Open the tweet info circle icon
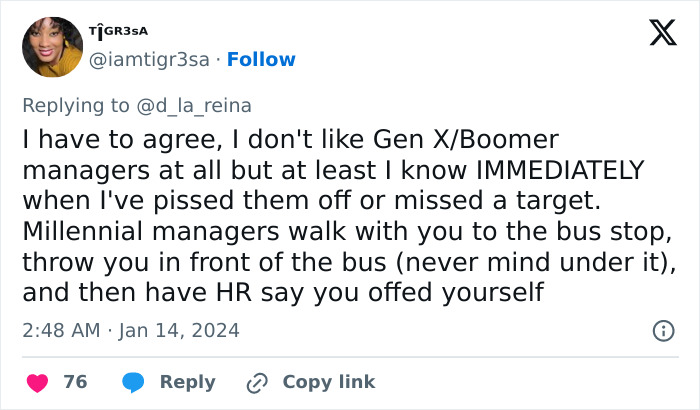The height and width of the screenshot is (410, 700). point(662,330)
